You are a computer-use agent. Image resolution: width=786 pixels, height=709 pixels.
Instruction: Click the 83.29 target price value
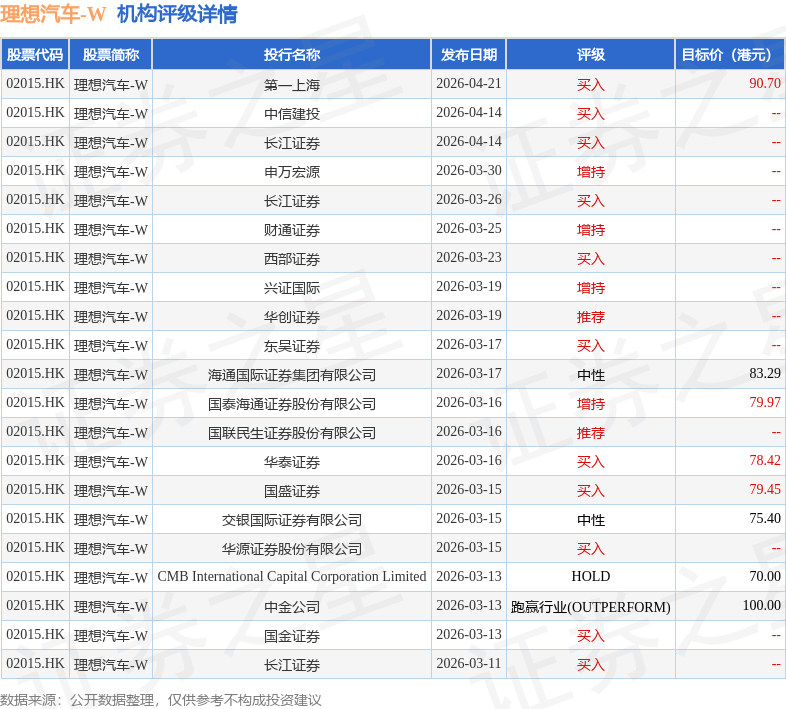(x=764, y=374)
